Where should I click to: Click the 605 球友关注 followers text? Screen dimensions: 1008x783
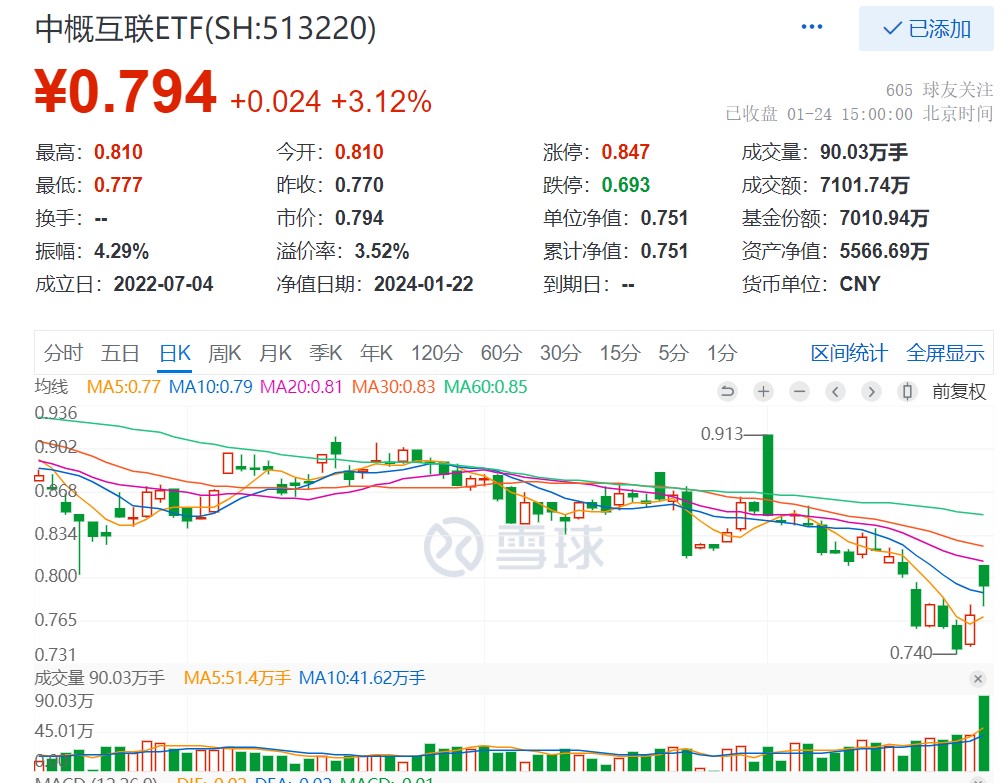click(x=939, y=90)
